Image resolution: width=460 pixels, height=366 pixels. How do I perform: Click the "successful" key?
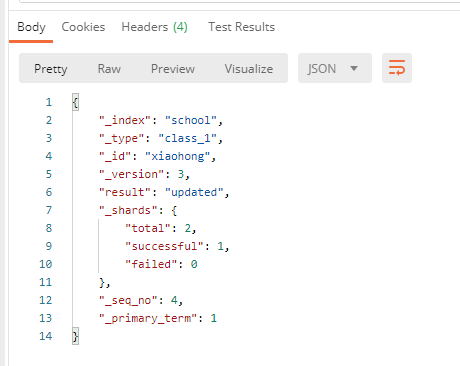pyautogui.click(x=165, y=246)
